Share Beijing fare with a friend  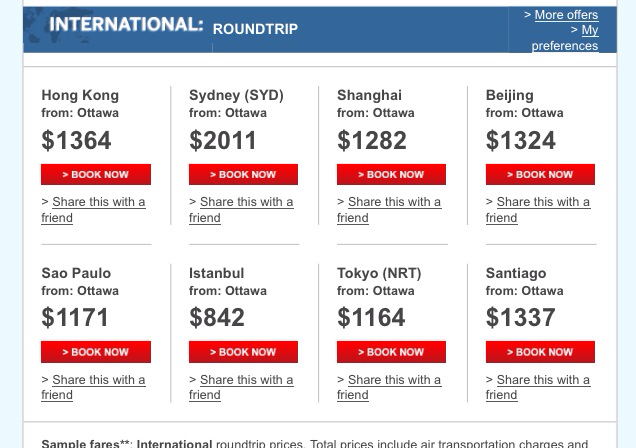543,202
